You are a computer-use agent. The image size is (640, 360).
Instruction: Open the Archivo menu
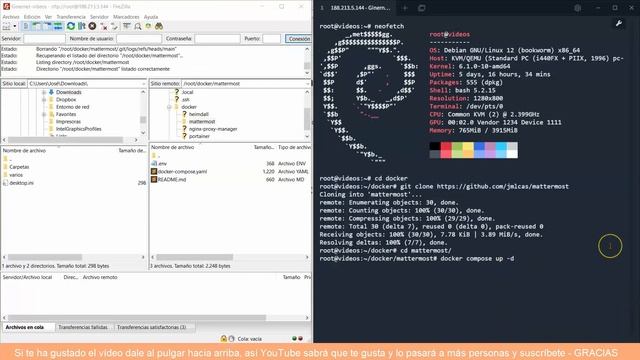11,17
